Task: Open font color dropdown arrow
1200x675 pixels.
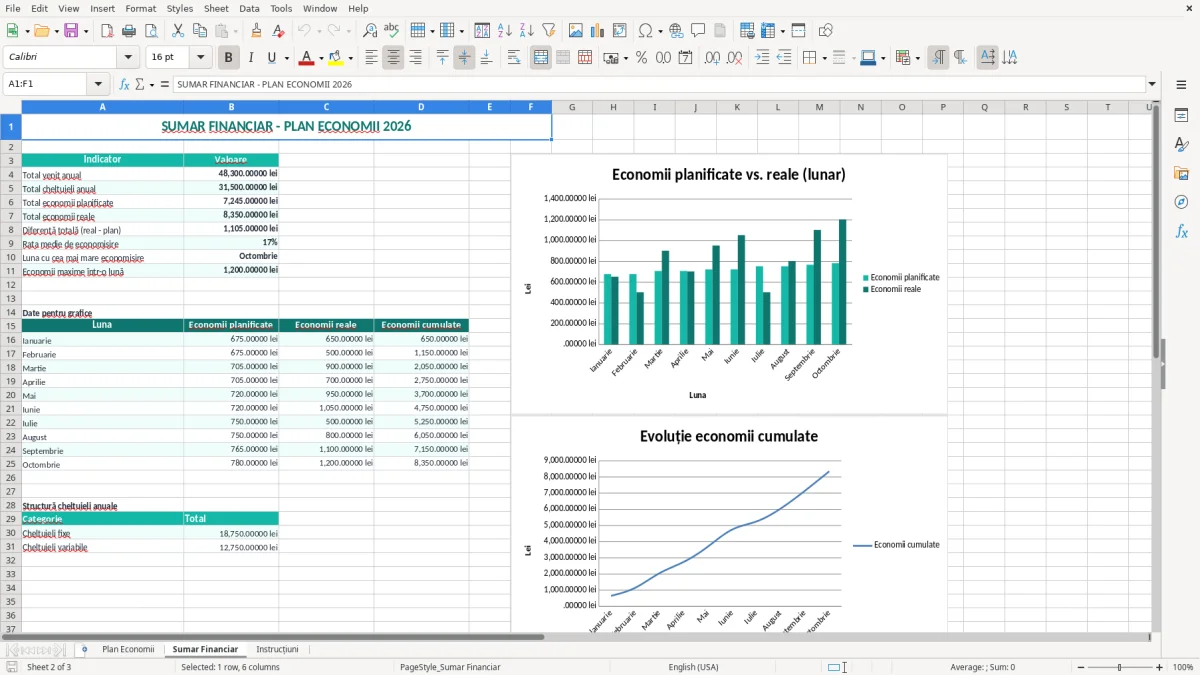Action: pos(320,58)
